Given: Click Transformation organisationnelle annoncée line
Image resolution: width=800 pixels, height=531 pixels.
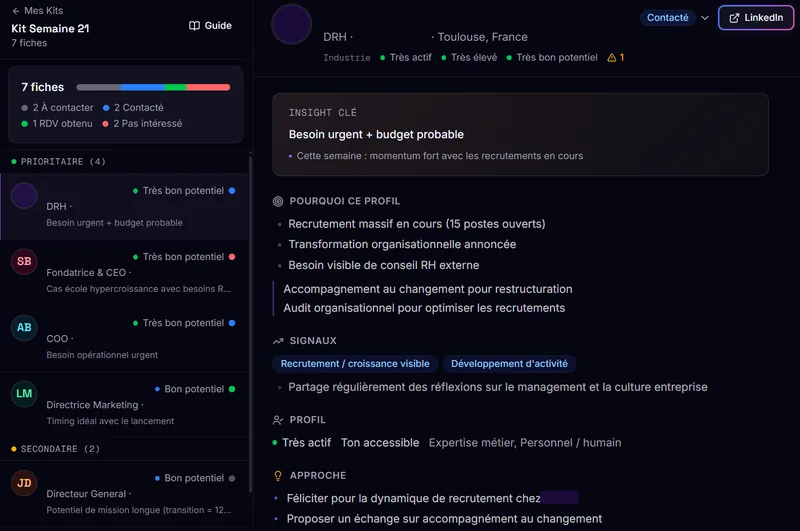Looking at the screenshot, I should (x=402, y=244).
